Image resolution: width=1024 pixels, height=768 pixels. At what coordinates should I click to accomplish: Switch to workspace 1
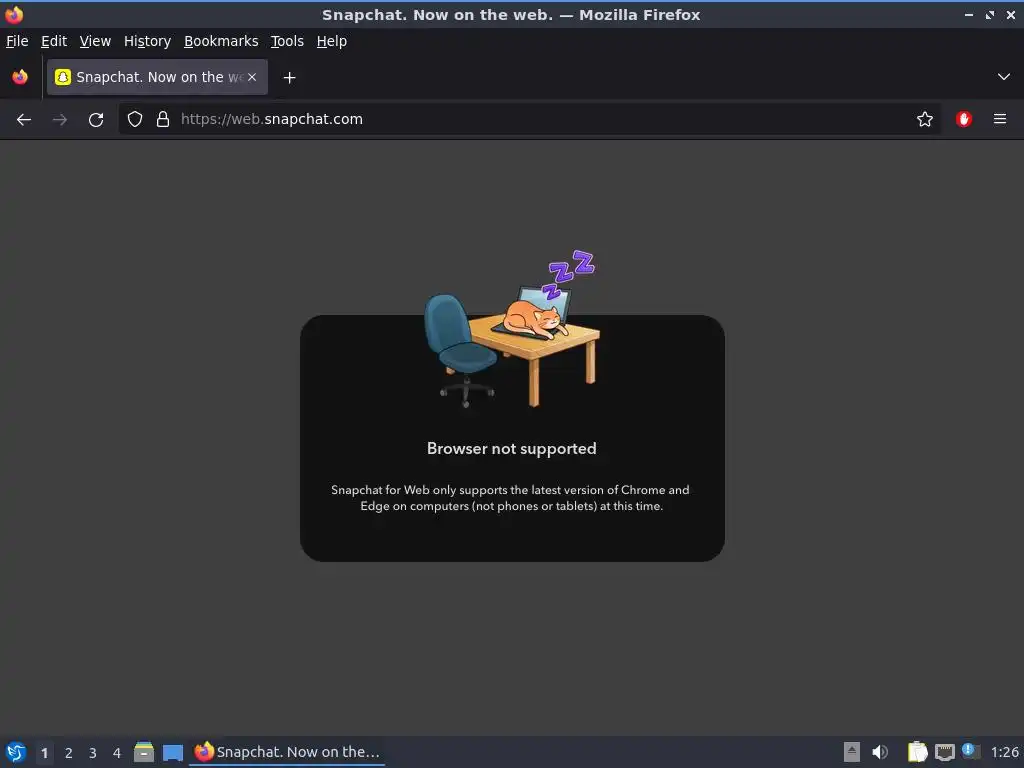(44, 753)
